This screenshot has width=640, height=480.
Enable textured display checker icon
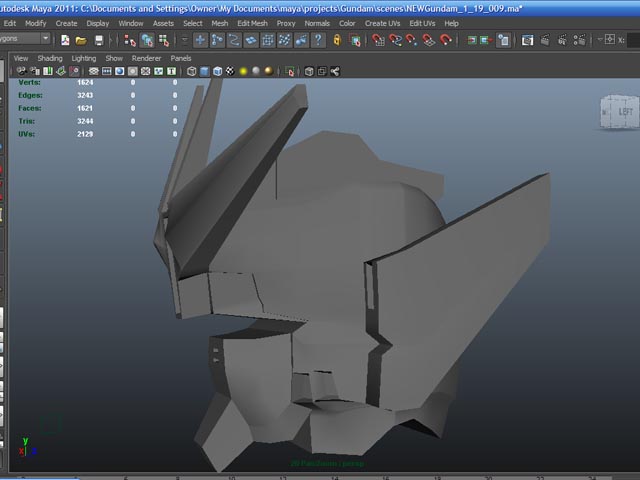pyautogui.click(x=230, y=71)
